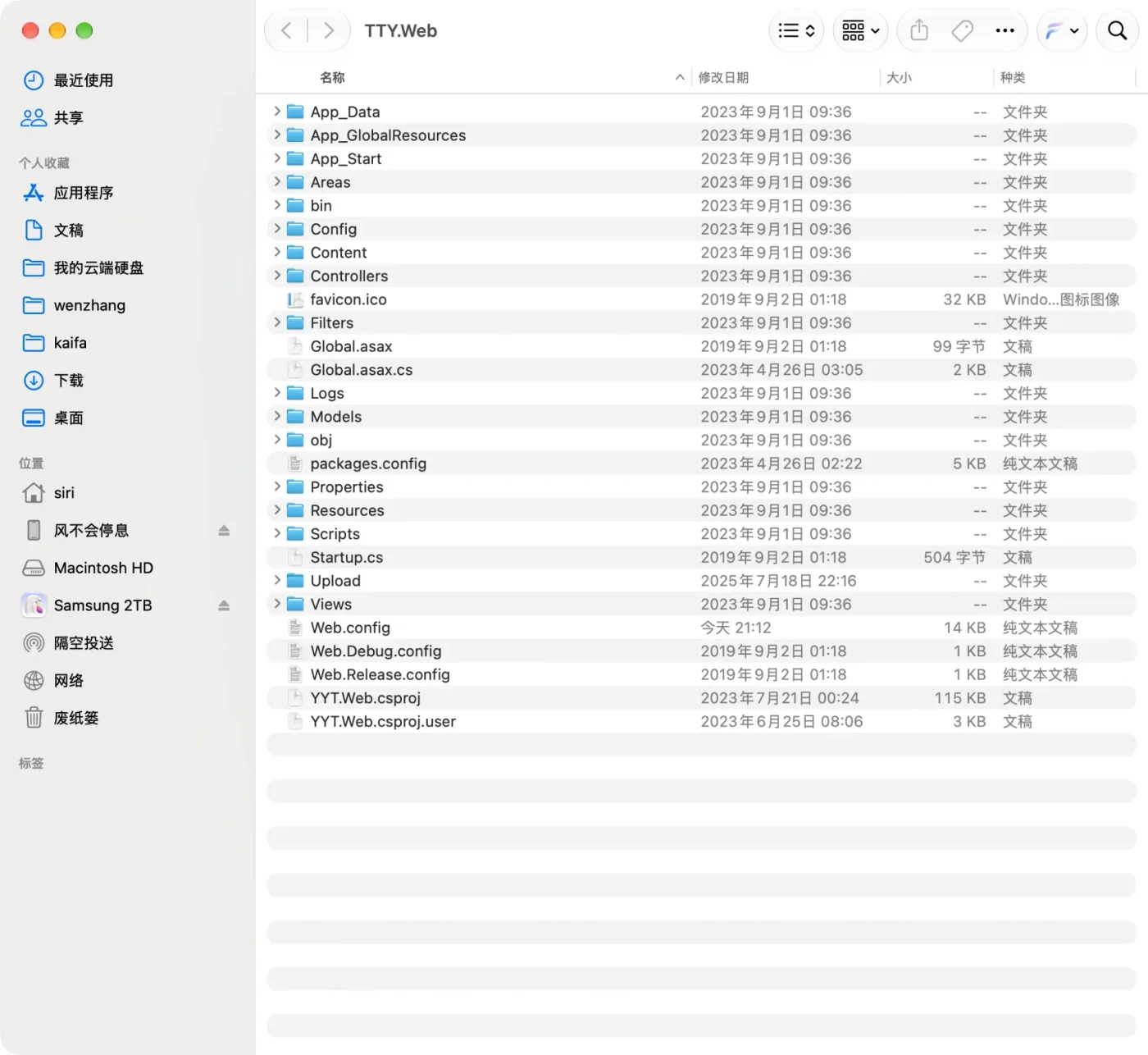Expand the Controllers folder

[x=277, y=276]
